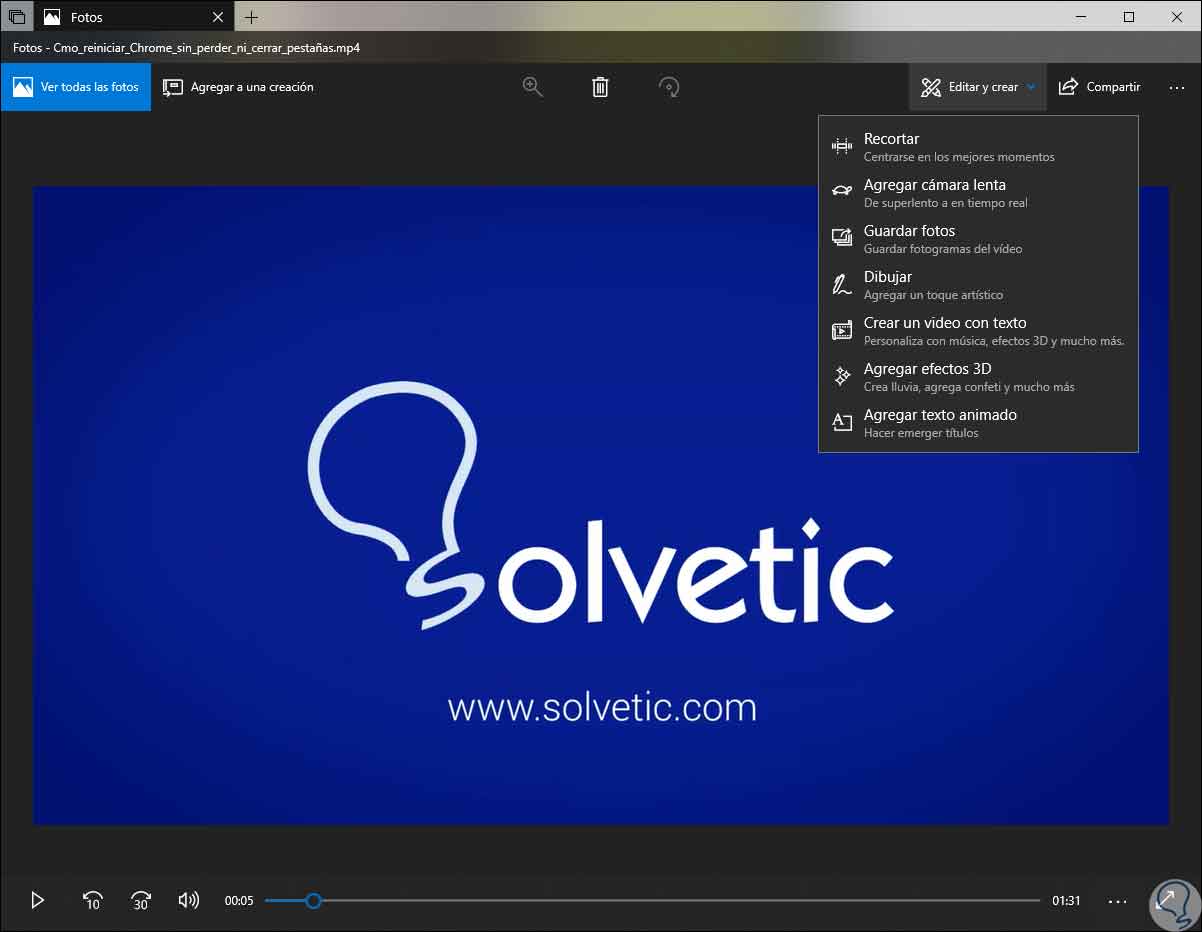1202x932 pixels.
Task: Choose Agregar efectos 3D
Action: coord(978,377)
